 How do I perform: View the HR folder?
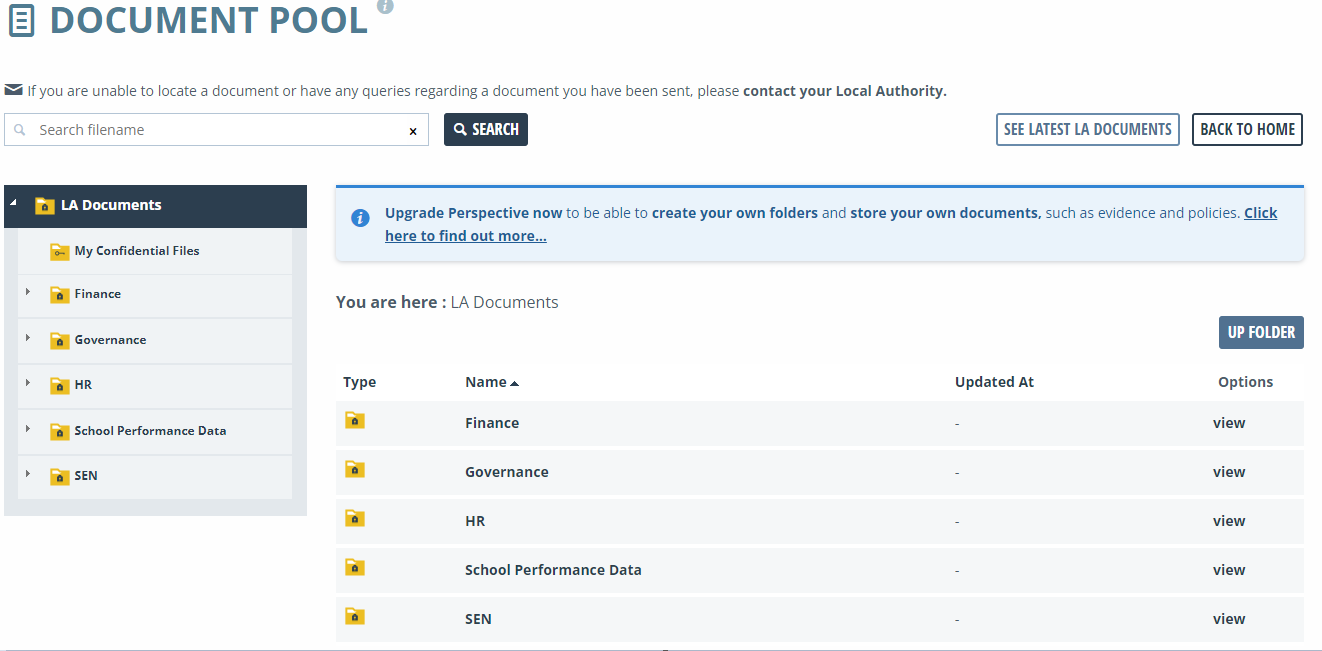pyautogui.click(x=1229, y=521)
